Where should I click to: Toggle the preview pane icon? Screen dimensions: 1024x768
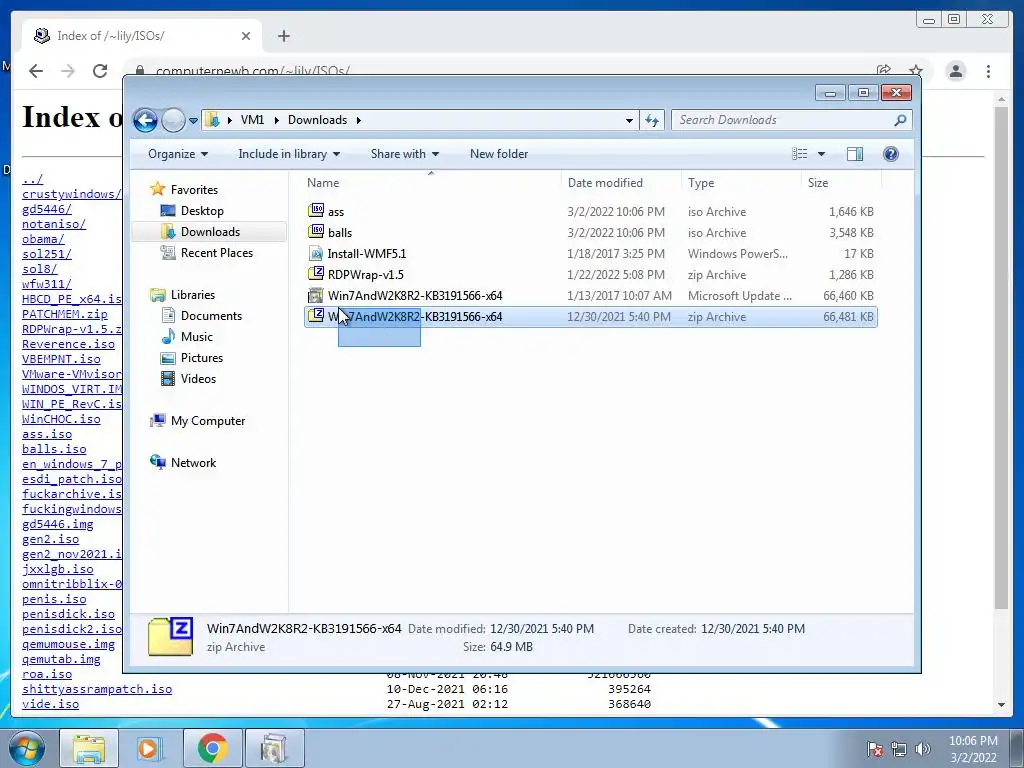tap(855, 154)
